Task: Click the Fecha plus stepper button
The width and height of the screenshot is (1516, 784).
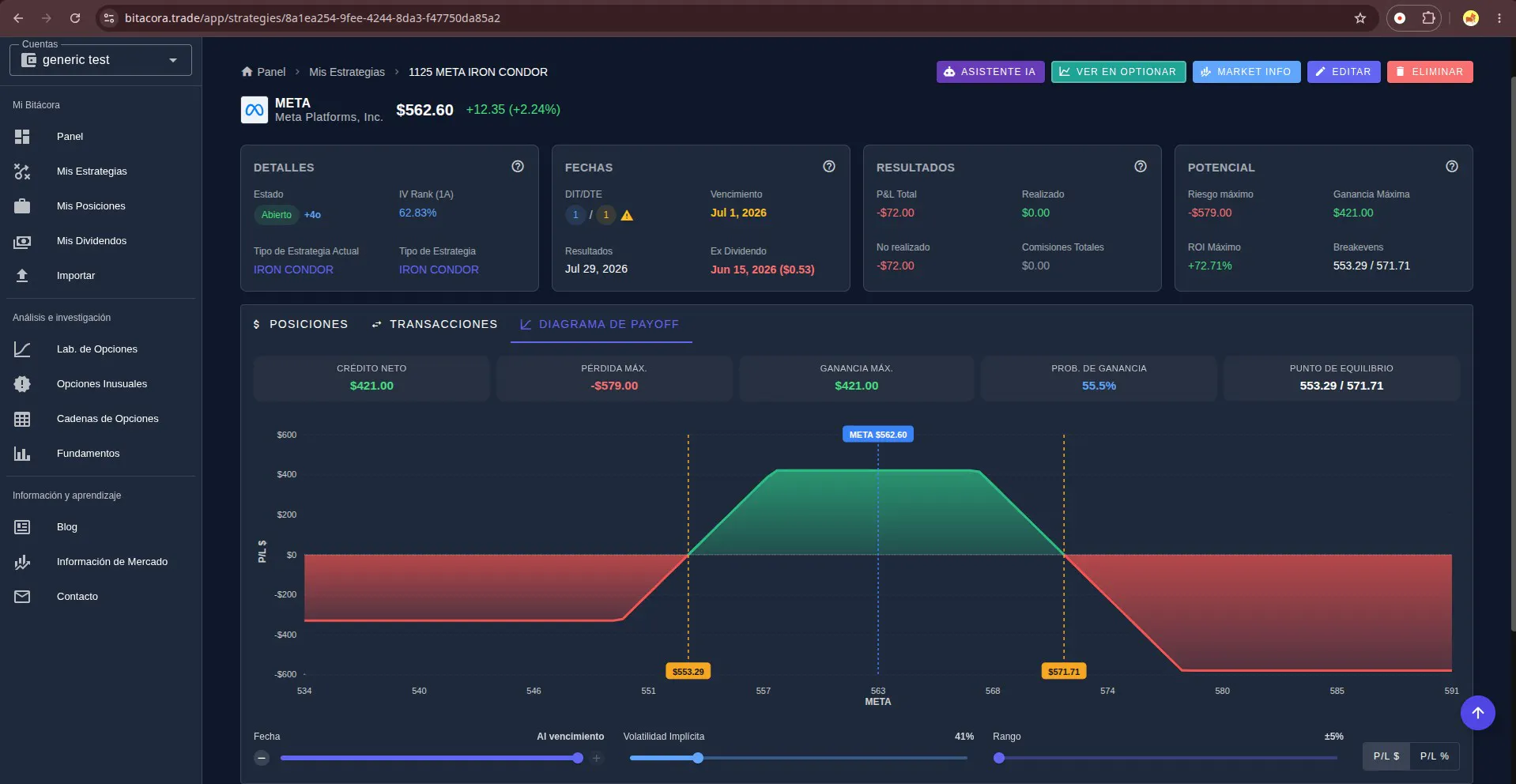Action: click(x=597, y=758)
